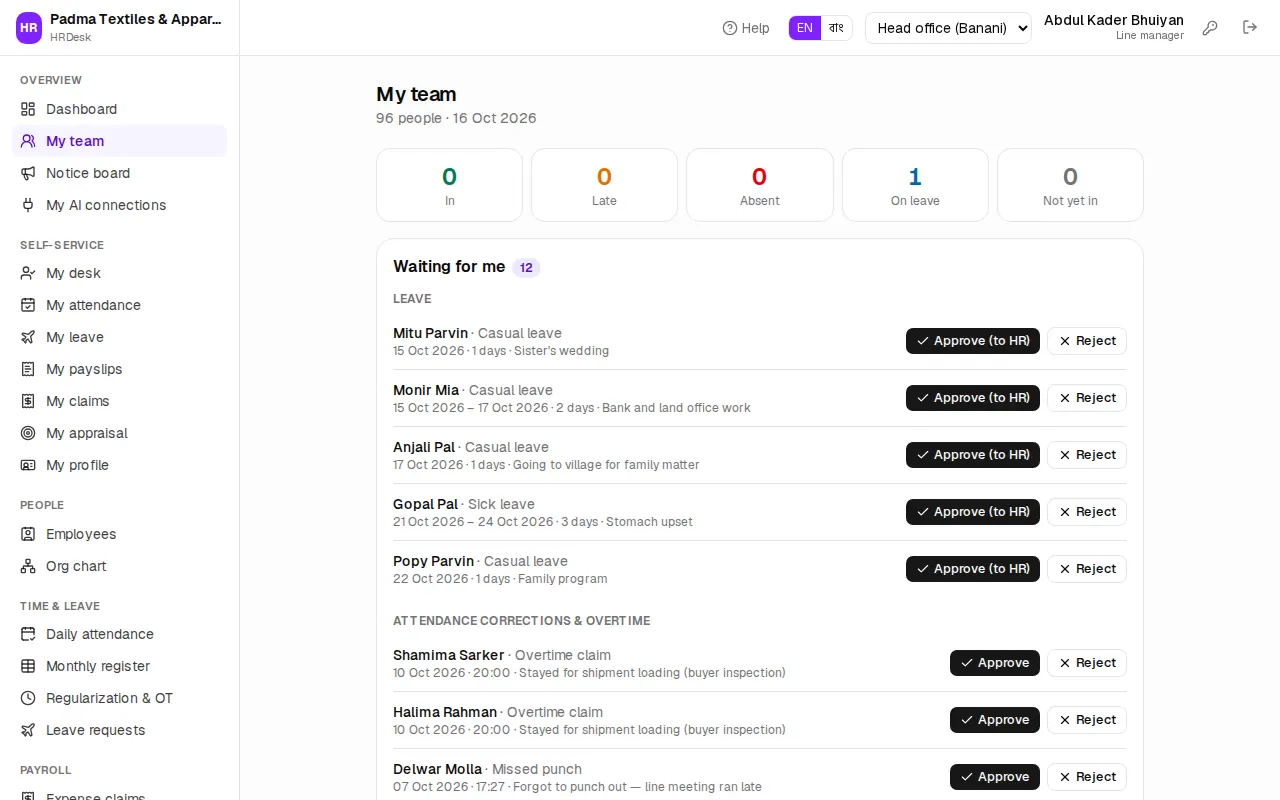Open My attendance calendar icon
The width and height of the screenshot is (1280, 800).
[x=28, y=305]
